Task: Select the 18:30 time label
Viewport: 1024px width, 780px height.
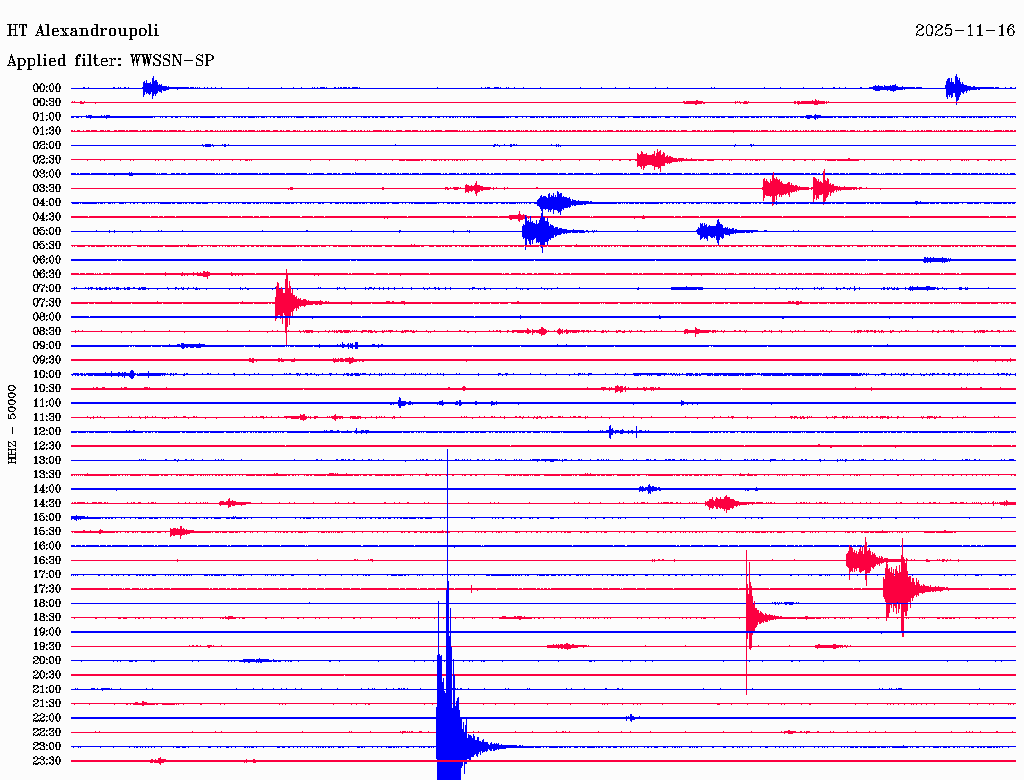Action: pyautogui.click(x=47, y=618)
